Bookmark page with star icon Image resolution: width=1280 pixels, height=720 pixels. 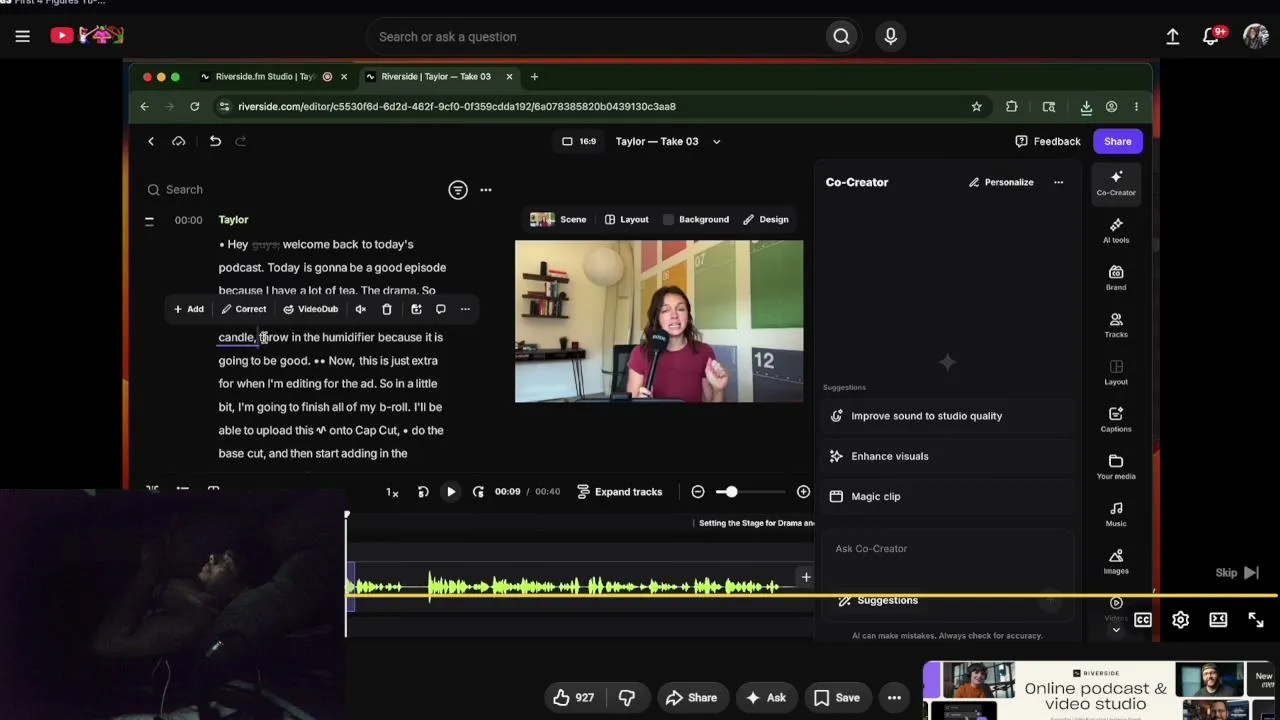click(976, 106)
